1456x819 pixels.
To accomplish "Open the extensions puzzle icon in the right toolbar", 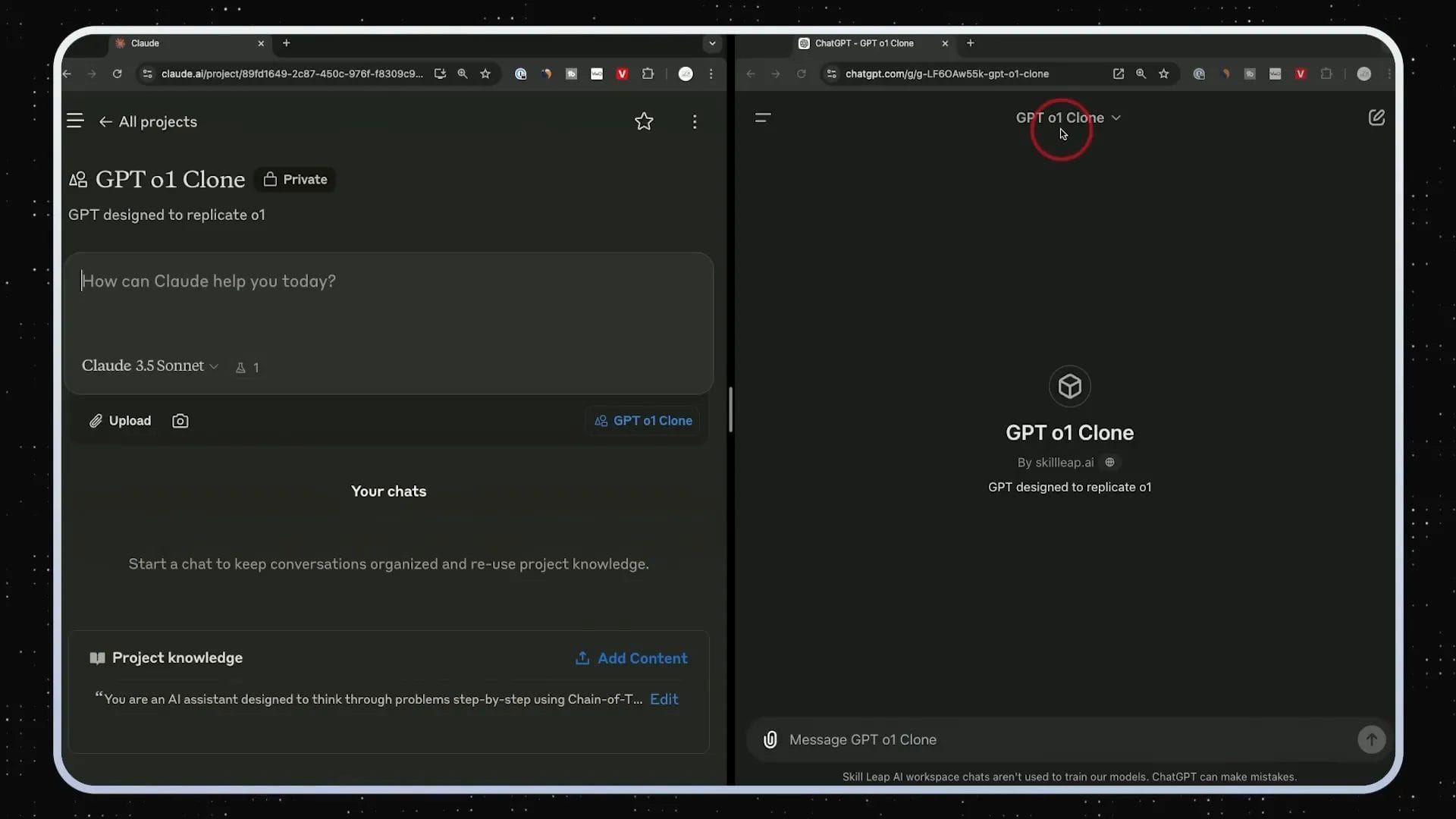I will [x=1326, y=74].
